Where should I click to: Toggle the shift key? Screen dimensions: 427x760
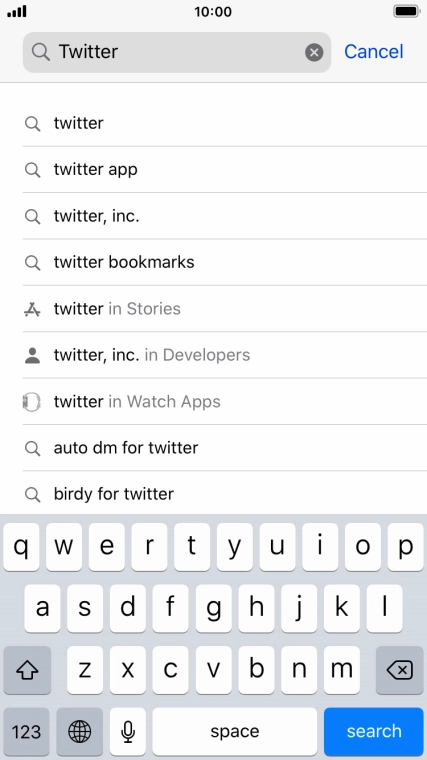[27, 670]
